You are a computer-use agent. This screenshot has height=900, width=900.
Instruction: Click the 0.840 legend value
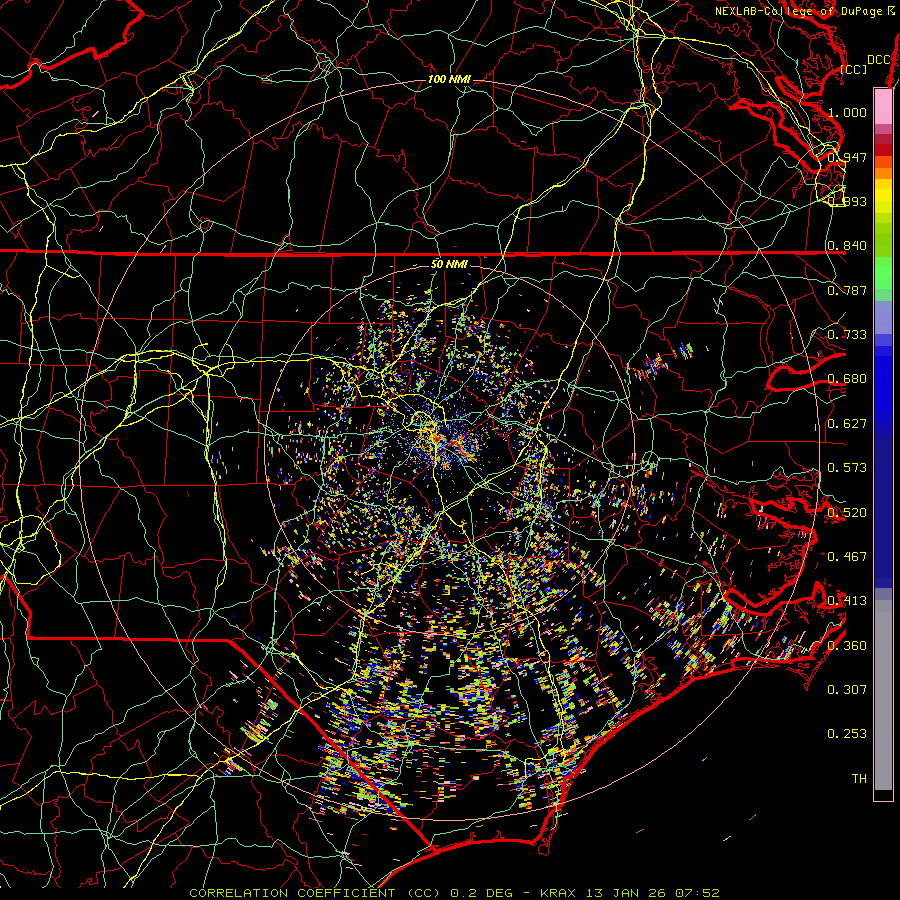(x=847, y=246)
